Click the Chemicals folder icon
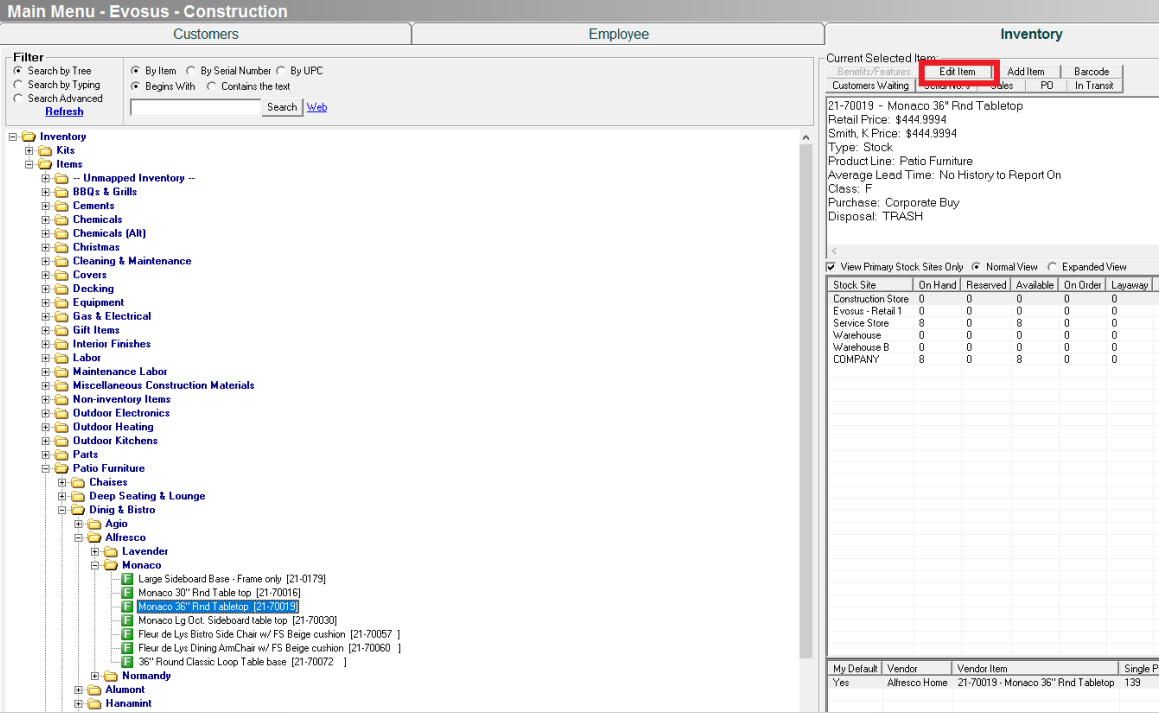1159x713 pixels. [x=62, y=220]
